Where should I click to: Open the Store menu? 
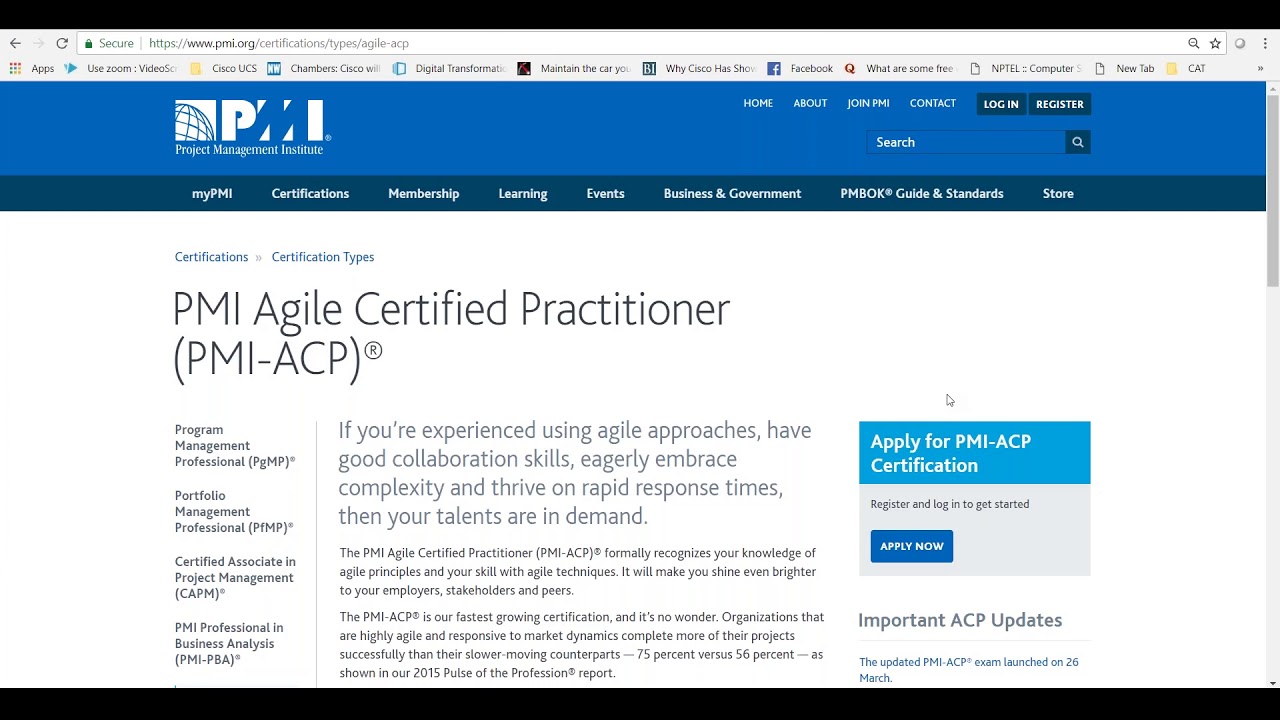pyautogui.click(x=1058, y=194)
